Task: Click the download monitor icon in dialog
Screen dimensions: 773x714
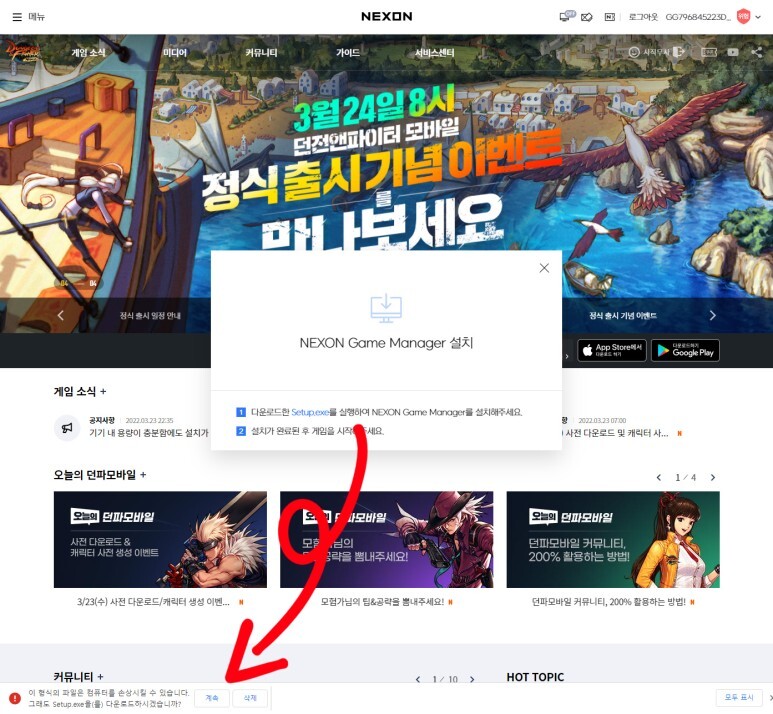Action: coord(386,308)
